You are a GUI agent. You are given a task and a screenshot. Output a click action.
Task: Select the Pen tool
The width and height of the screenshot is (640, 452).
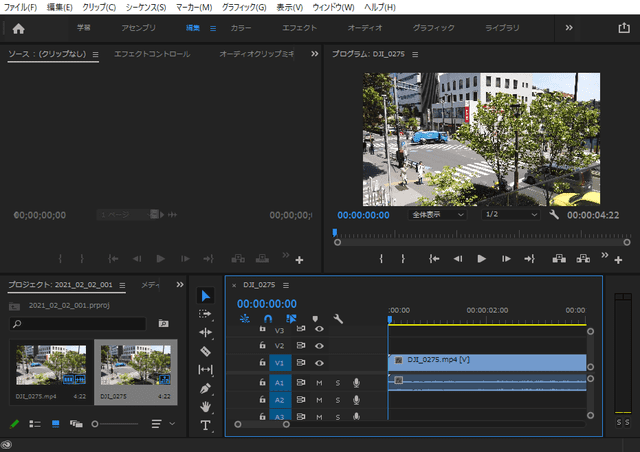(205, 388)
